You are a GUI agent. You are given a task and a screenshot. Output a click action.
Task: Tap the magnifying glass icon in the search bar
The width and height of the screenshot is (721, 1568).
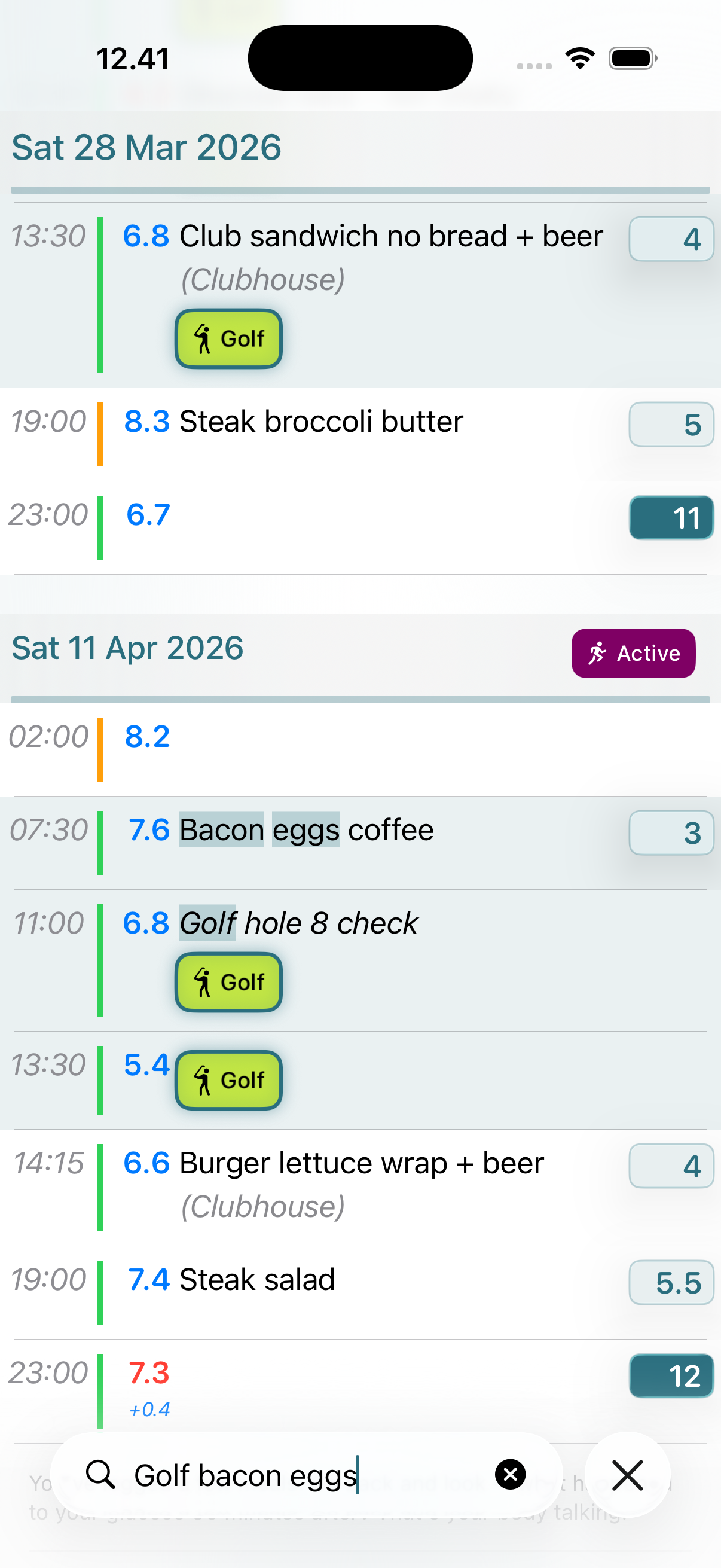[x=101, y=1475]
